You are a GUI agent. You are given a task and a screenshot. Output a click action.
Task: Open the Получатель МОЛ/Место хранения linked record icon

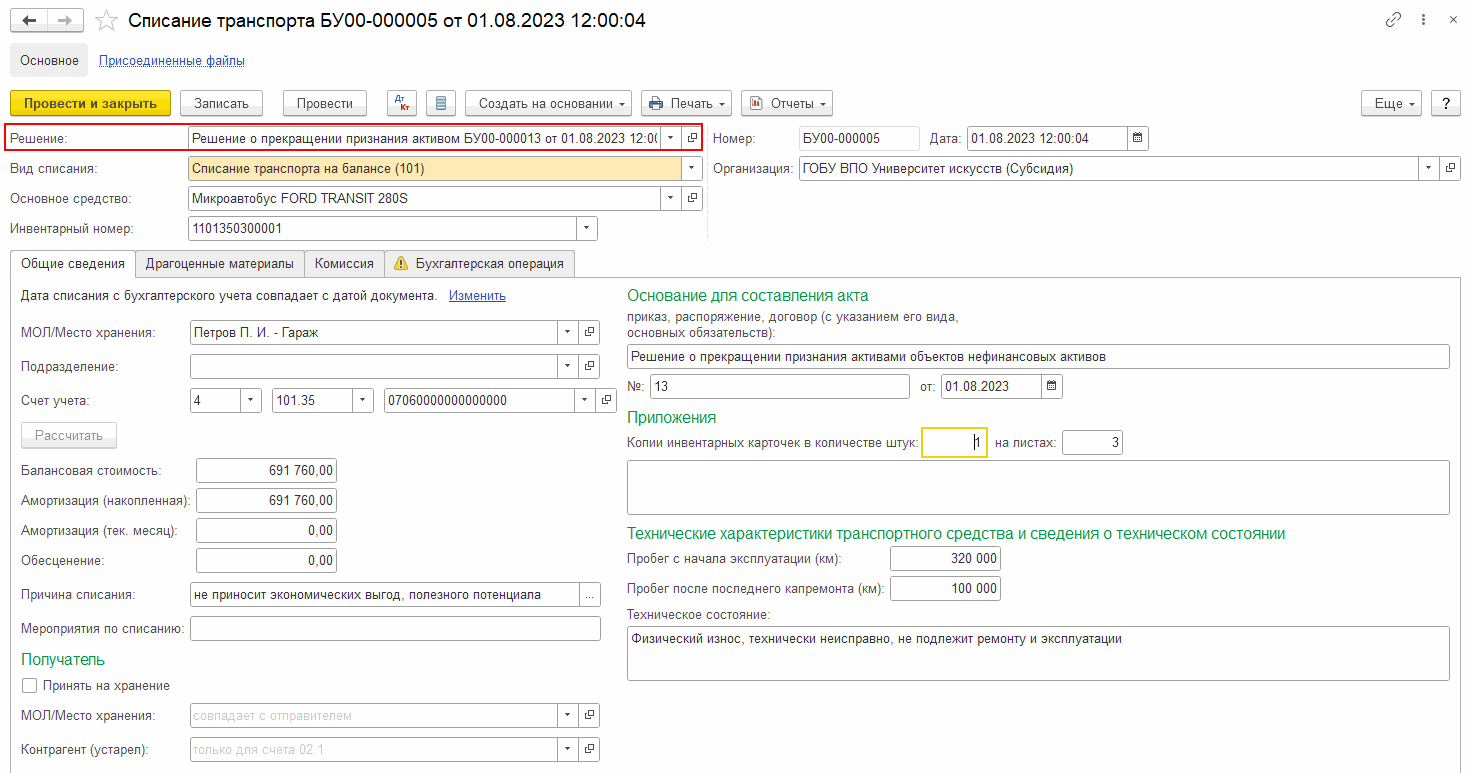click(x=590, y=715)
